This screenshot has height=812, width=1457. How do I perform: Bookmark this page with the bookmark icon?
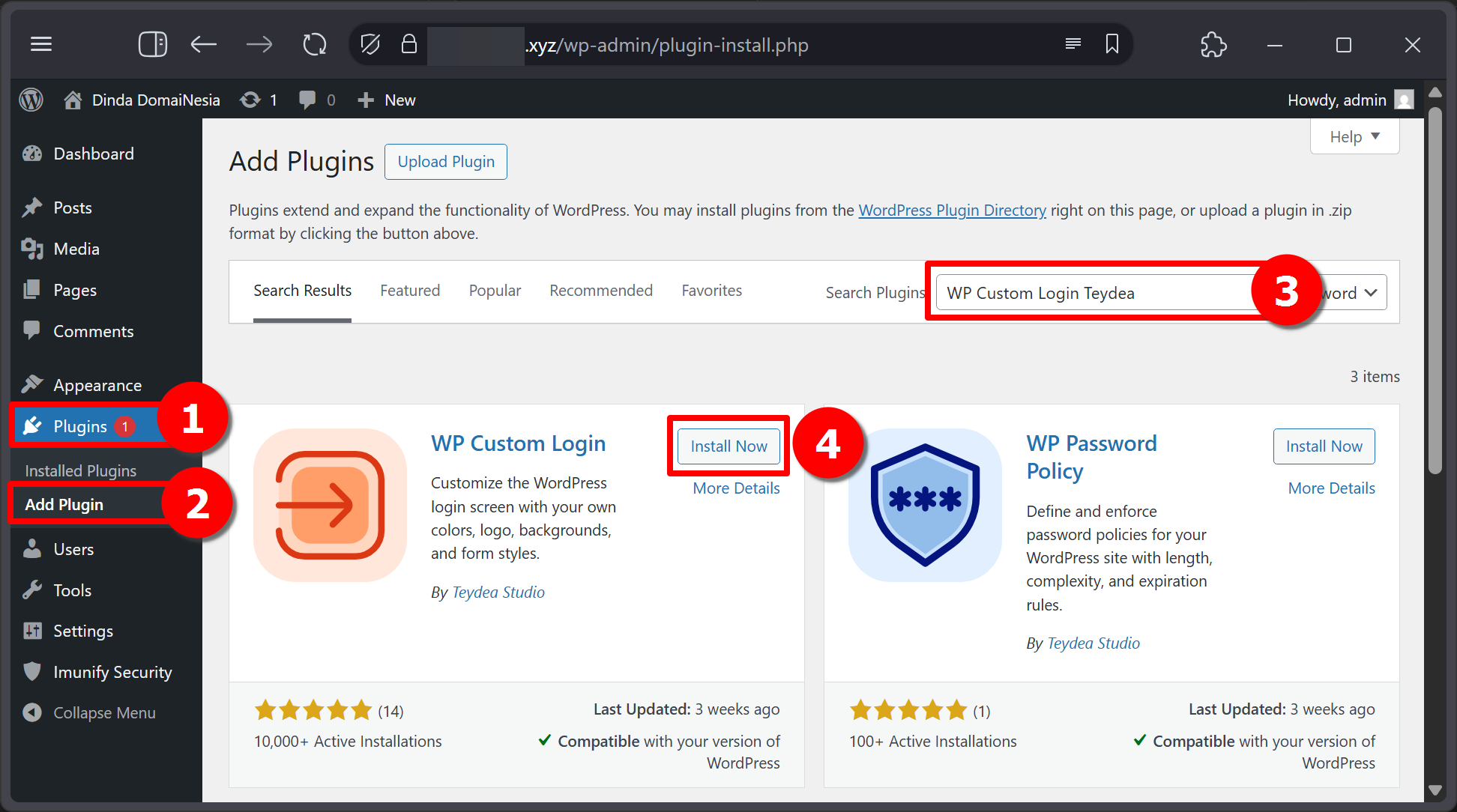(x=1112, y=44)
